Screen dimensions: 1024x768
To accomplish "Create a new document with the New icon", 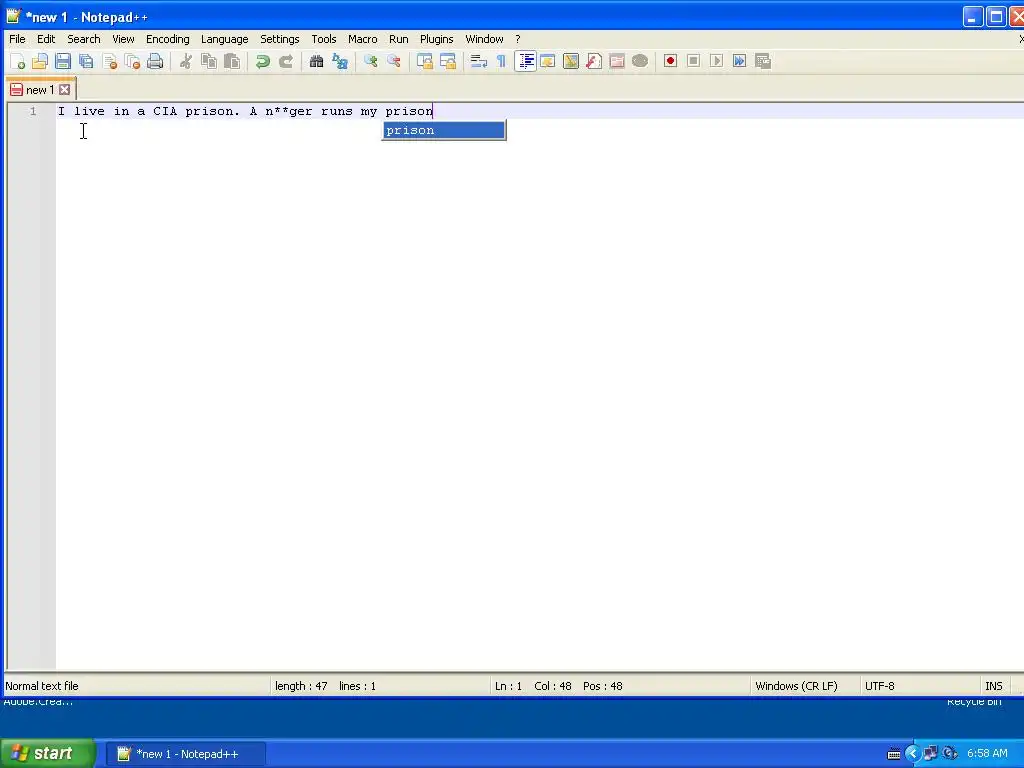I will (x=18, y=61).
